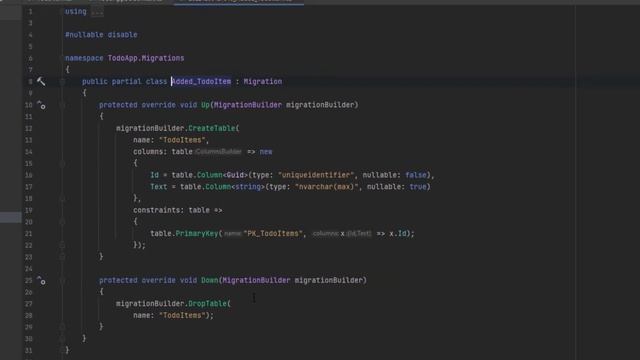Click the ColumnsBuilder inlay hint on line 14
The image size is (640, 360).
pos(218,152)
